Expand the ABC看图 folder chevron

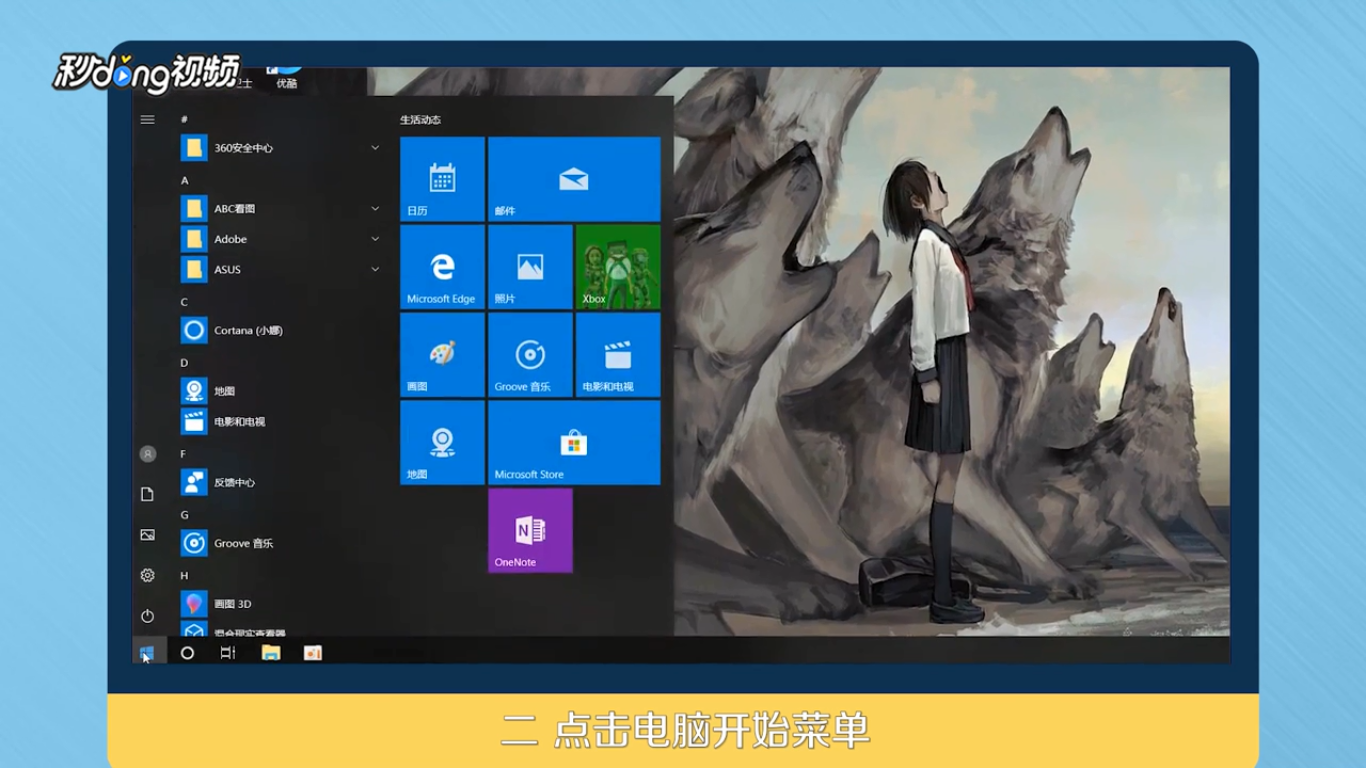[x=375, y=209]
